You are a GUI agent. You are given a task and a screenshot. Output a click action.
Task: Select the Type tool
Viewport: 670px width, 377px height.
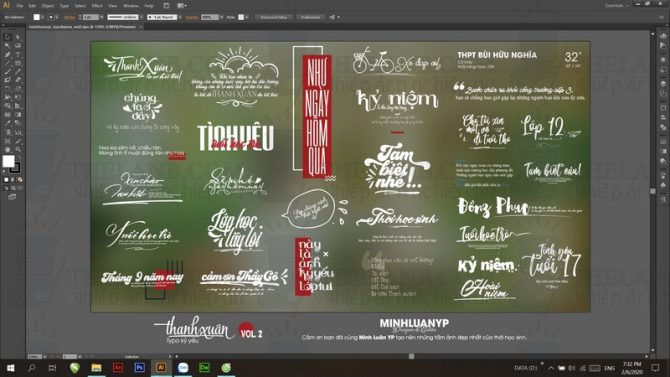[x=18, y=55]
